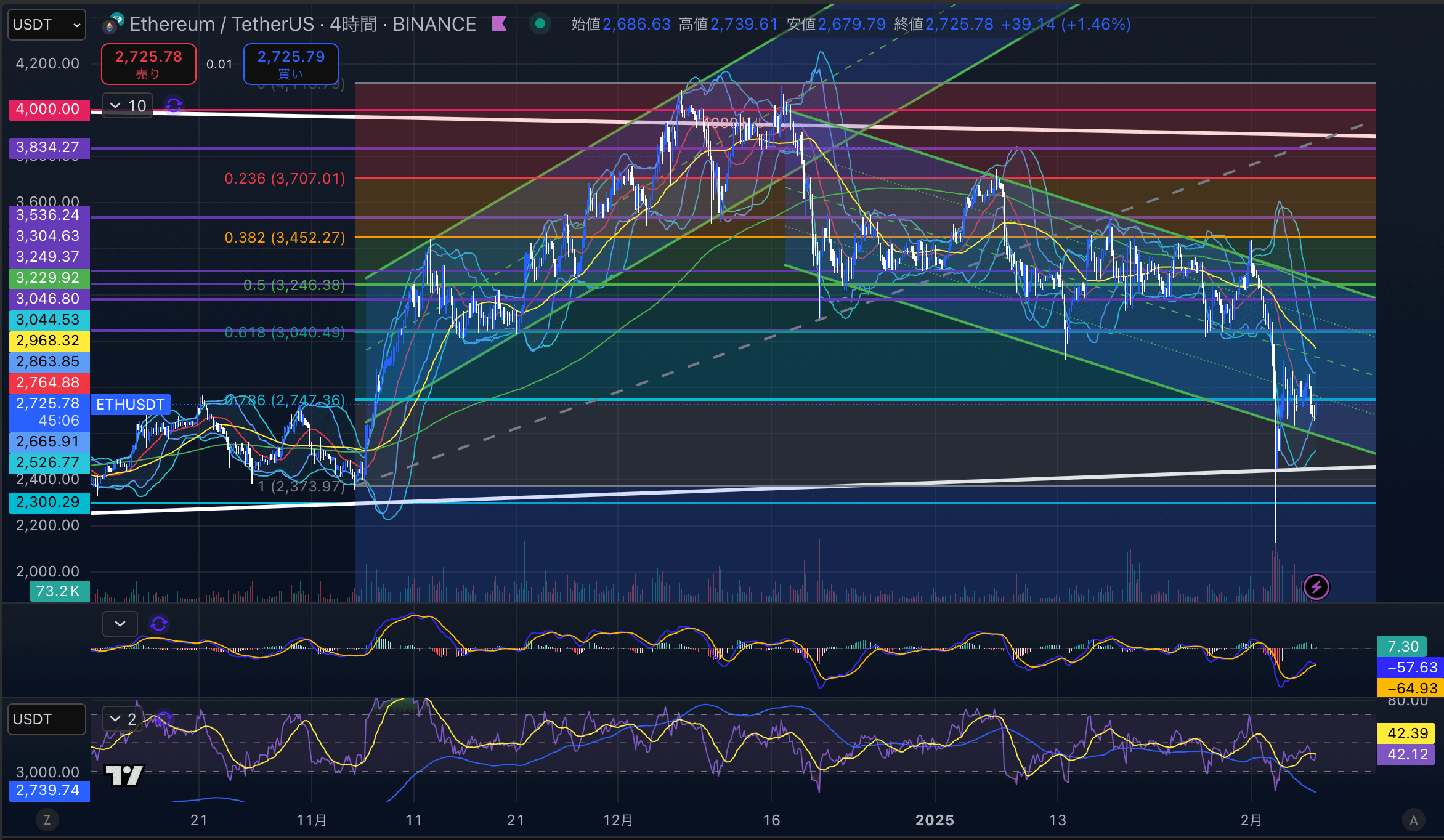
Task: Click the RSI value 42.12 label
Action: [x=1408, y=754]
